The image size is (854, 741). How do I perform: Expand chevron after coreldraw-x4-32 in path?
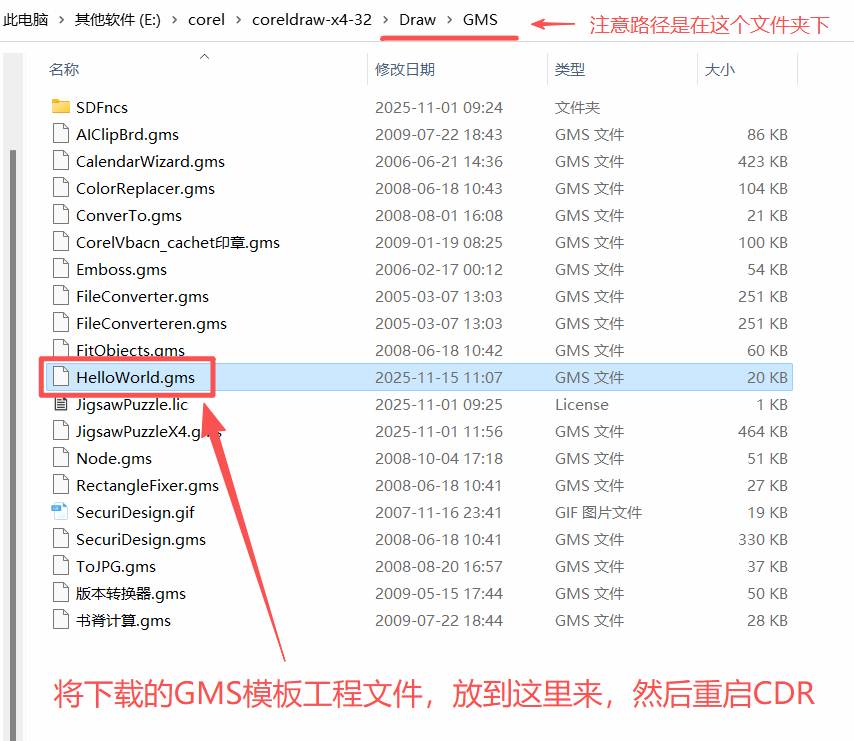click(x=385, y=20)
